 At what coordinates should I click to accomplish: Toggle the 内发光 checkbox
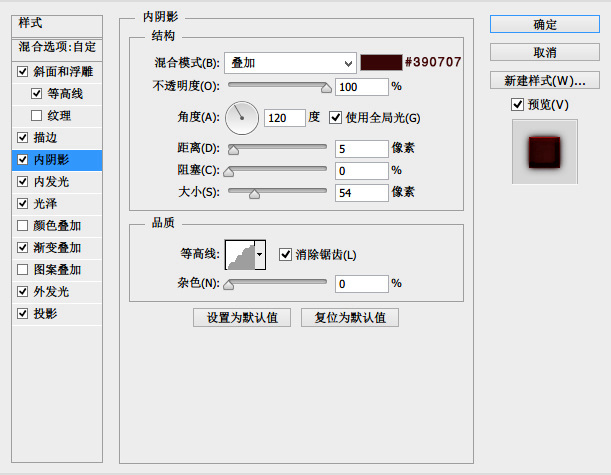pyautogui.click(x=23, y=181)
